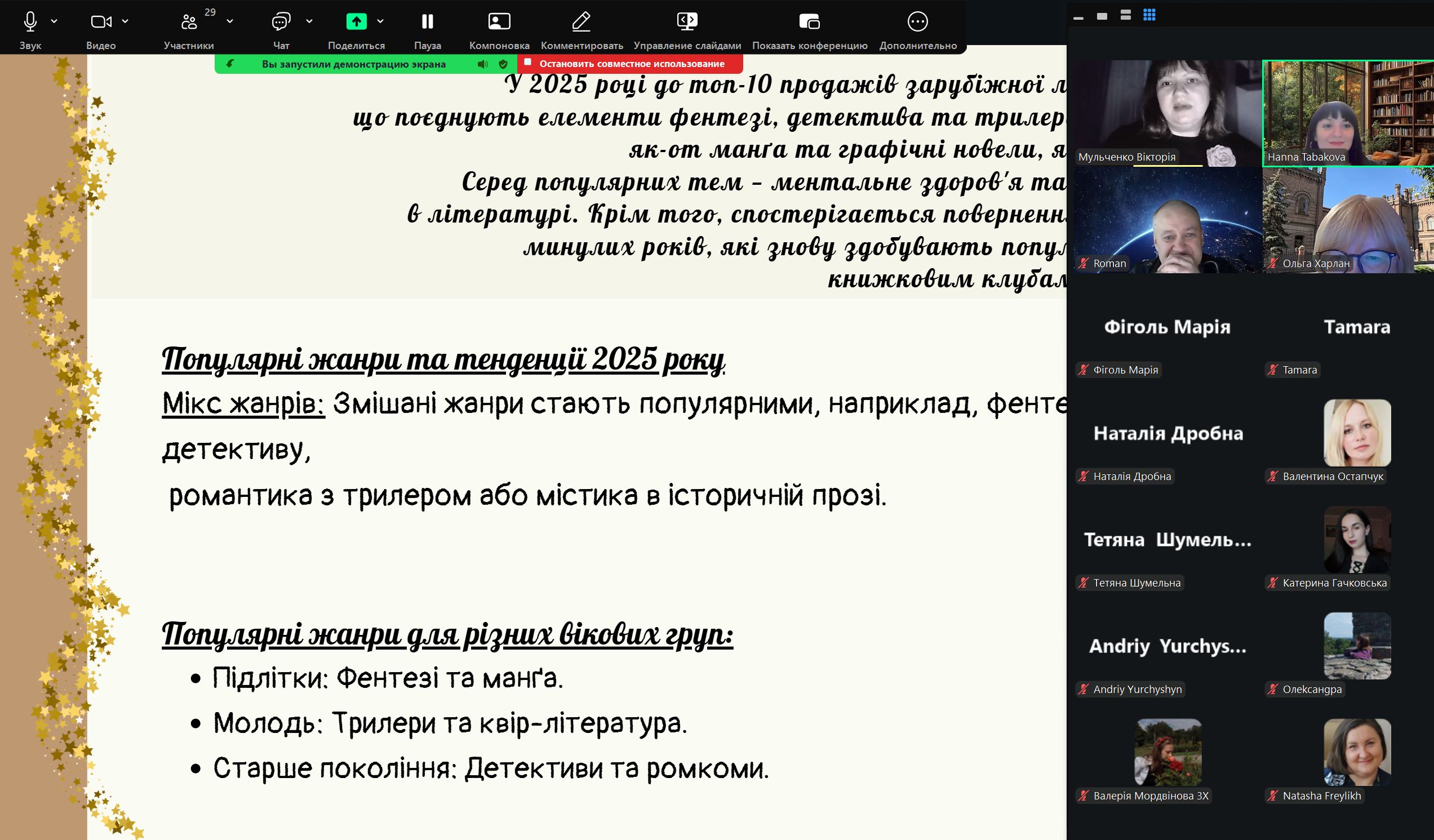Open the Дополнительно more options menu
1434x840 pixels.
point(917,21)
